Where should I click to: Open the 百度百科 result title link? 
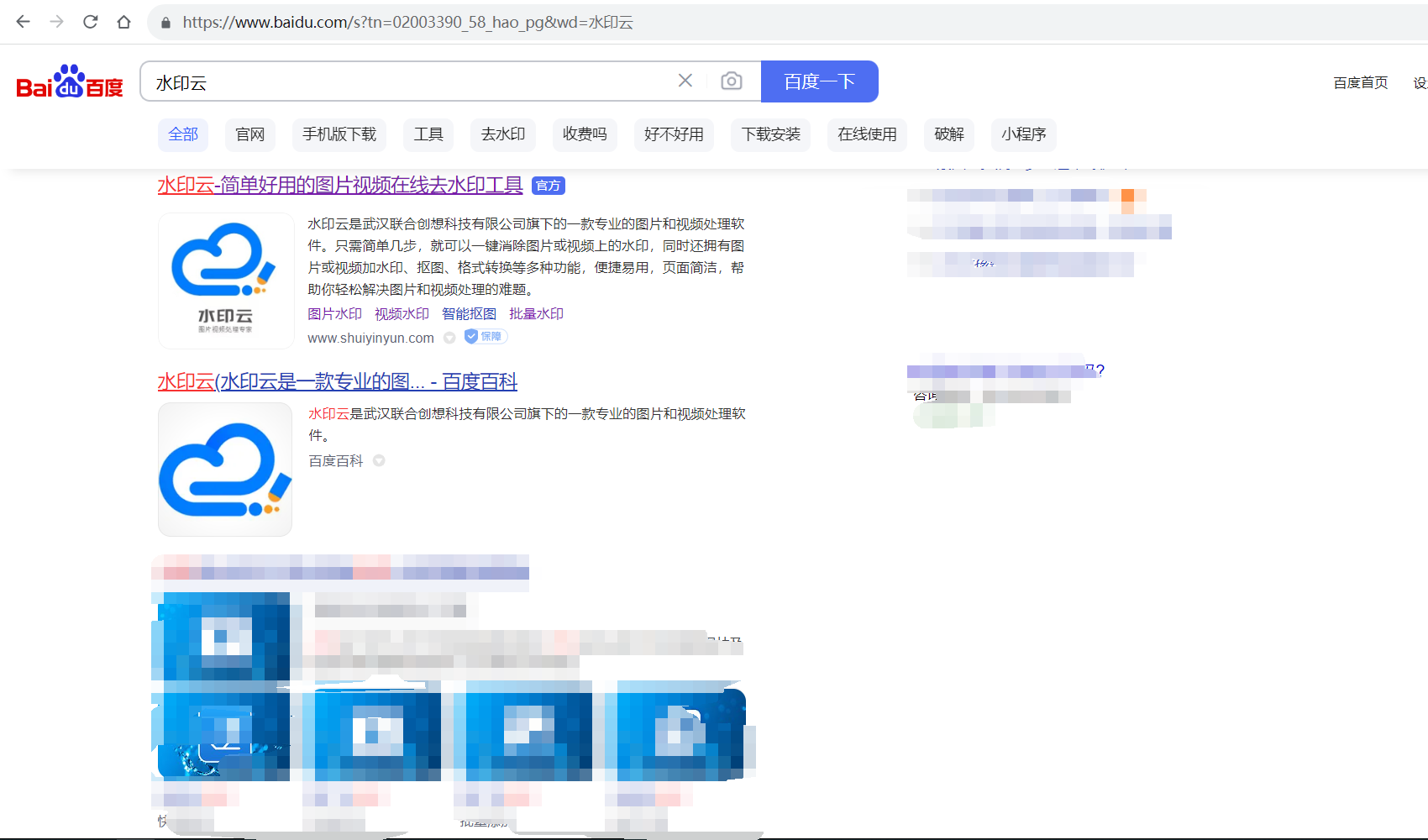(337, 381)
